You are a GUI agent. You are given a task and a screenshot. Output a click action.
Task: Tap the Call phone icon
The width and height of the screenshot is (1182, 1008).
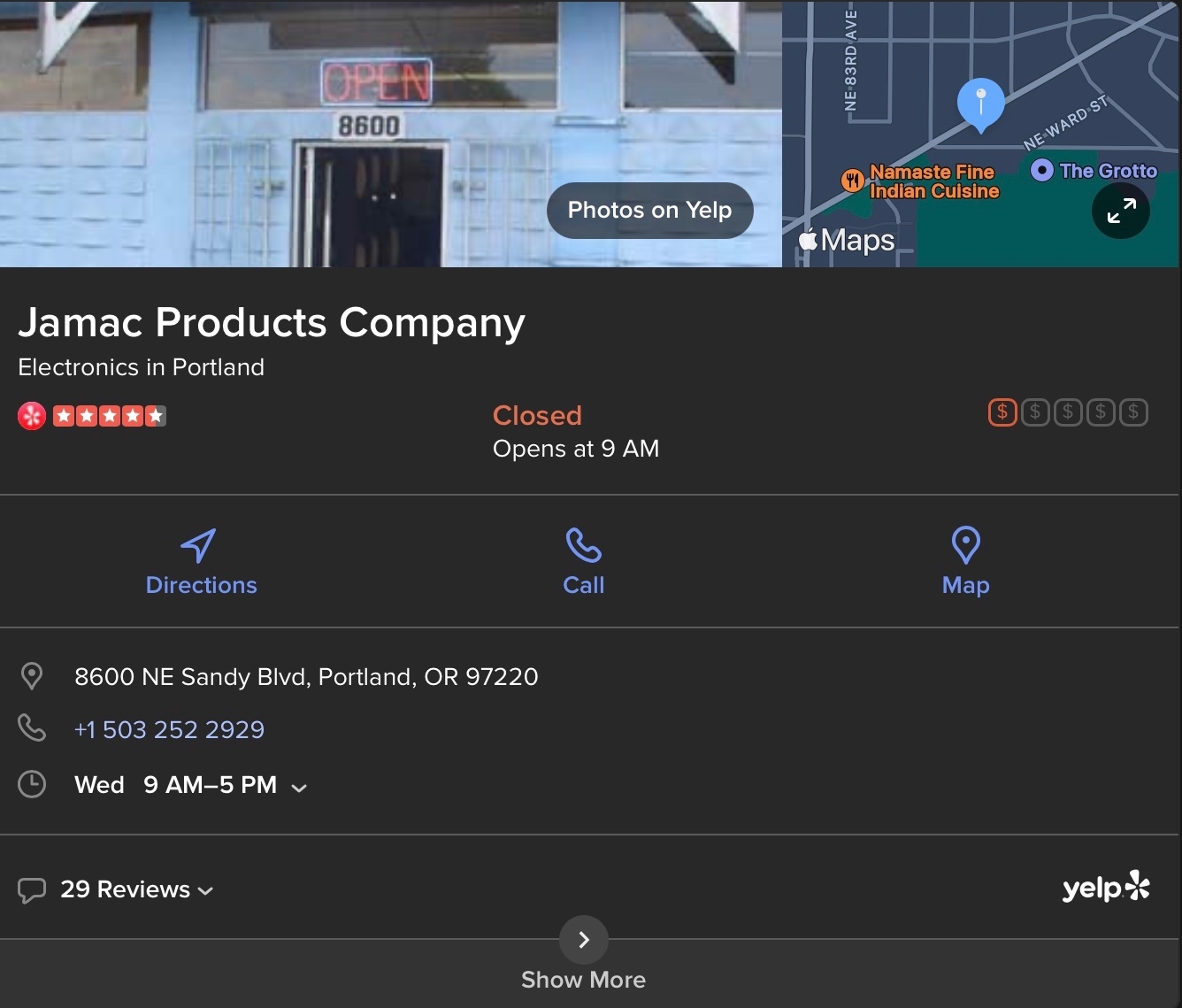click(x=584, y=545)
